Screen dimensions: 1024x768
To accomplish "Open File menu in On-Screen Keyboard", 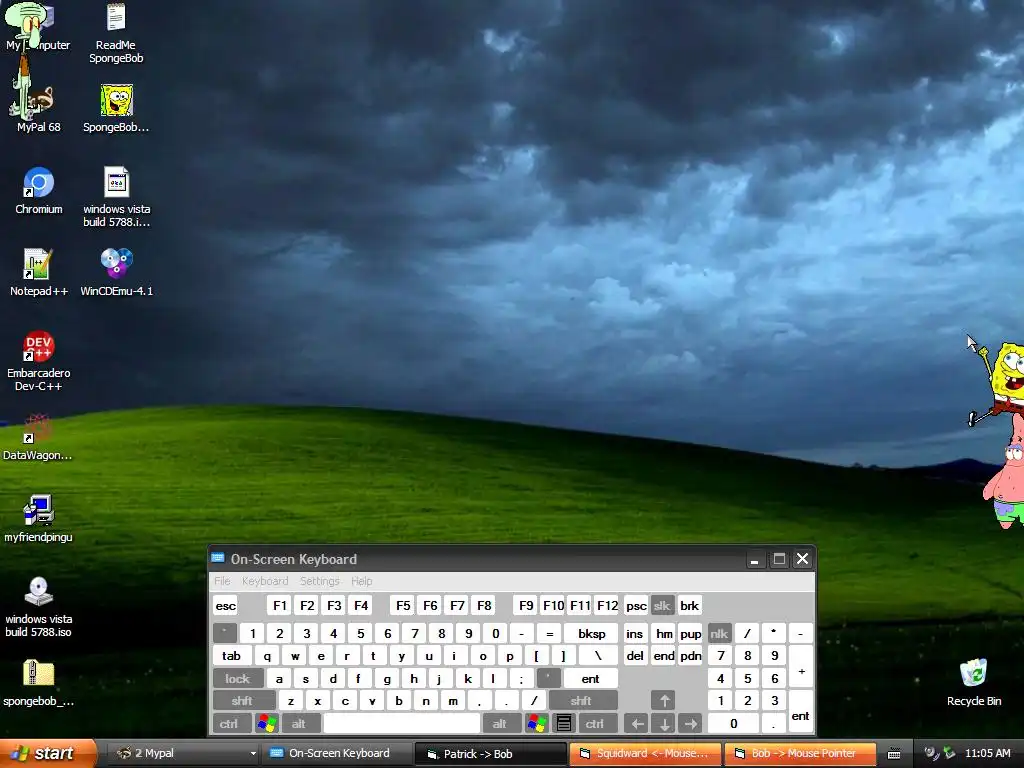I will [222, 581].
